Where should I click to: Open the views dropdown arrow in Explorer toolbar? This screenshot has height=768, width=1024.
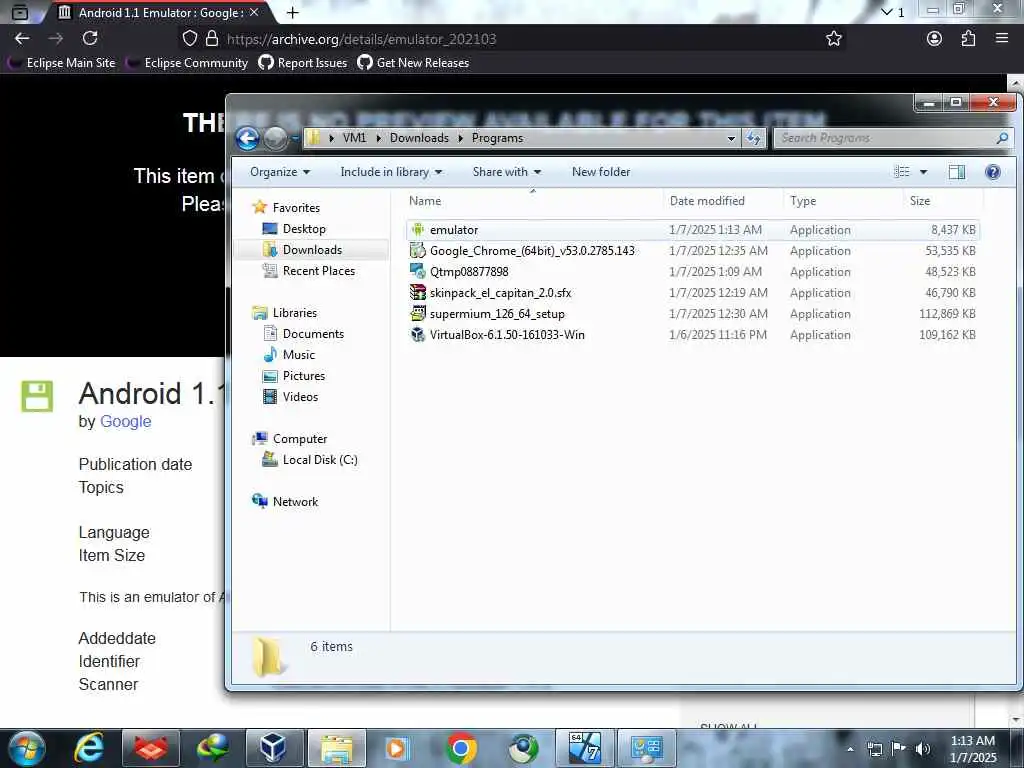tap(923, 172)
